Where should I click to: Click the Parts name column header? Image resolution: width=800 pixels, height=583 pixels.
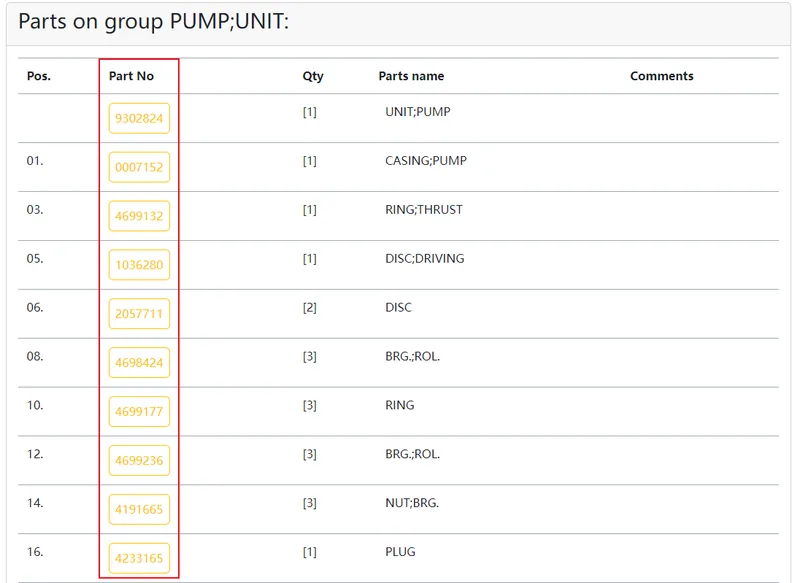click(x=411, y=76)
